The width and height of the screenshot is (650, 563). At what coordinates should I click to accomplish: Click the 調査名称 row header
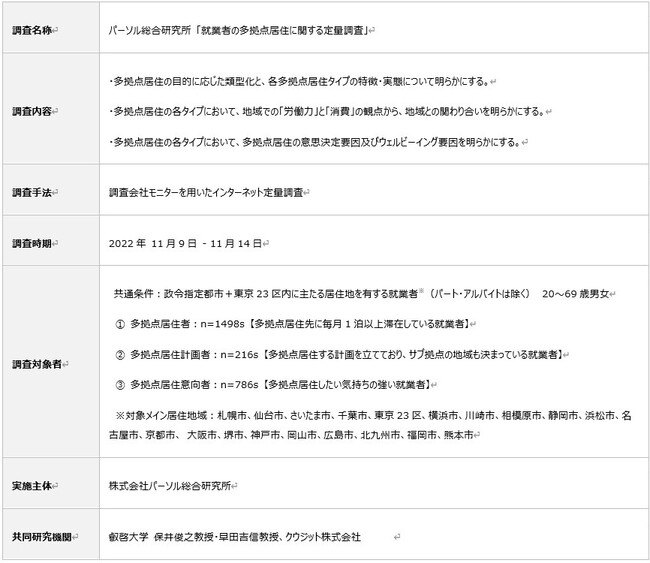(34, 31)
